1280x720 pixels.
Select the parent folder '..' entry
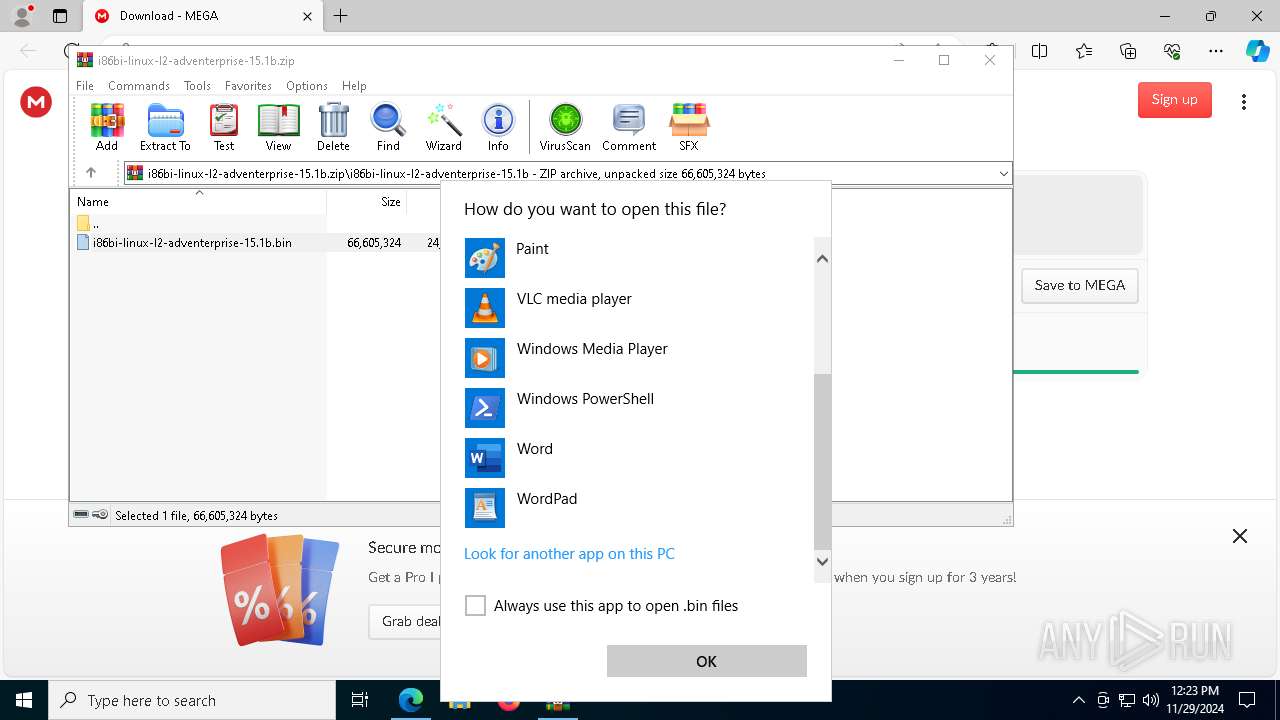[x=96, y=224]
